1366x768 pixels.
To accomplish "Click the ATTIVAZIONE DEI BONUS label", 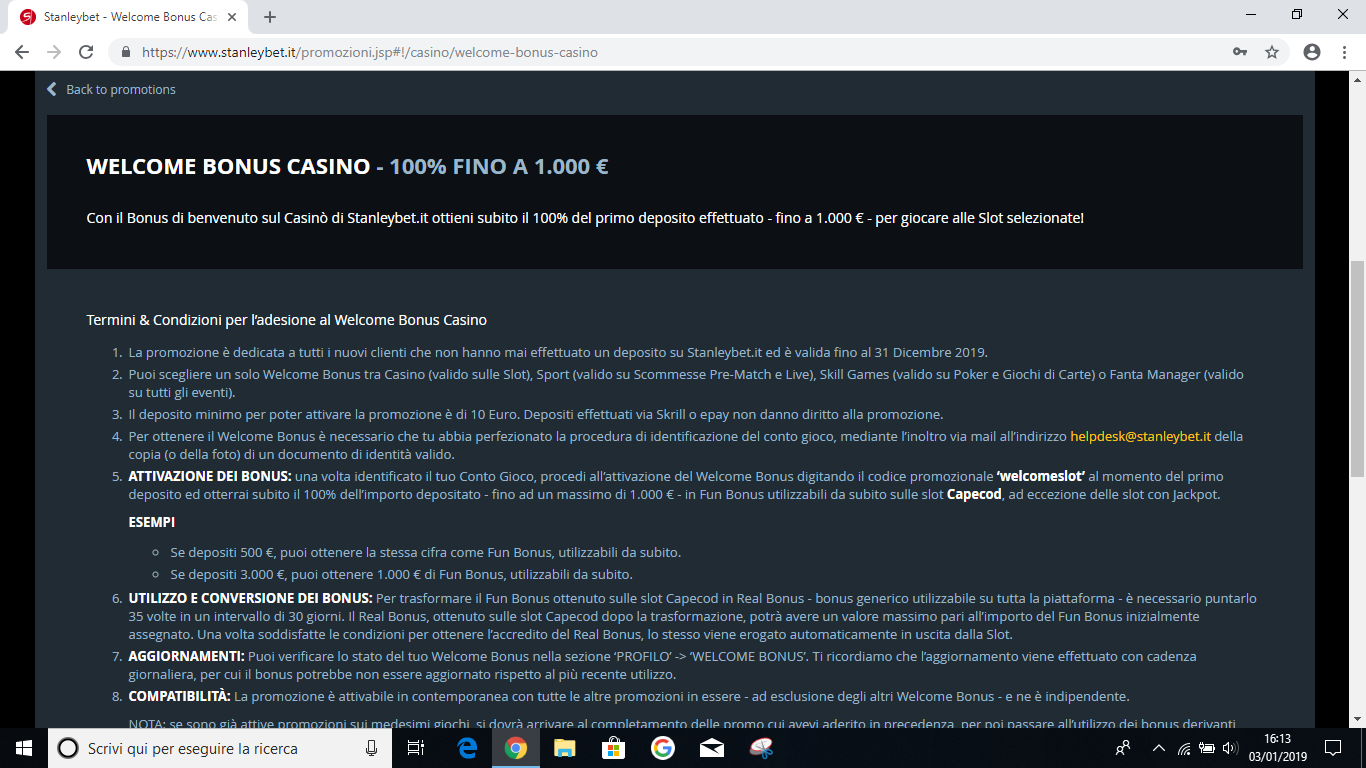I will coord(210,476).
